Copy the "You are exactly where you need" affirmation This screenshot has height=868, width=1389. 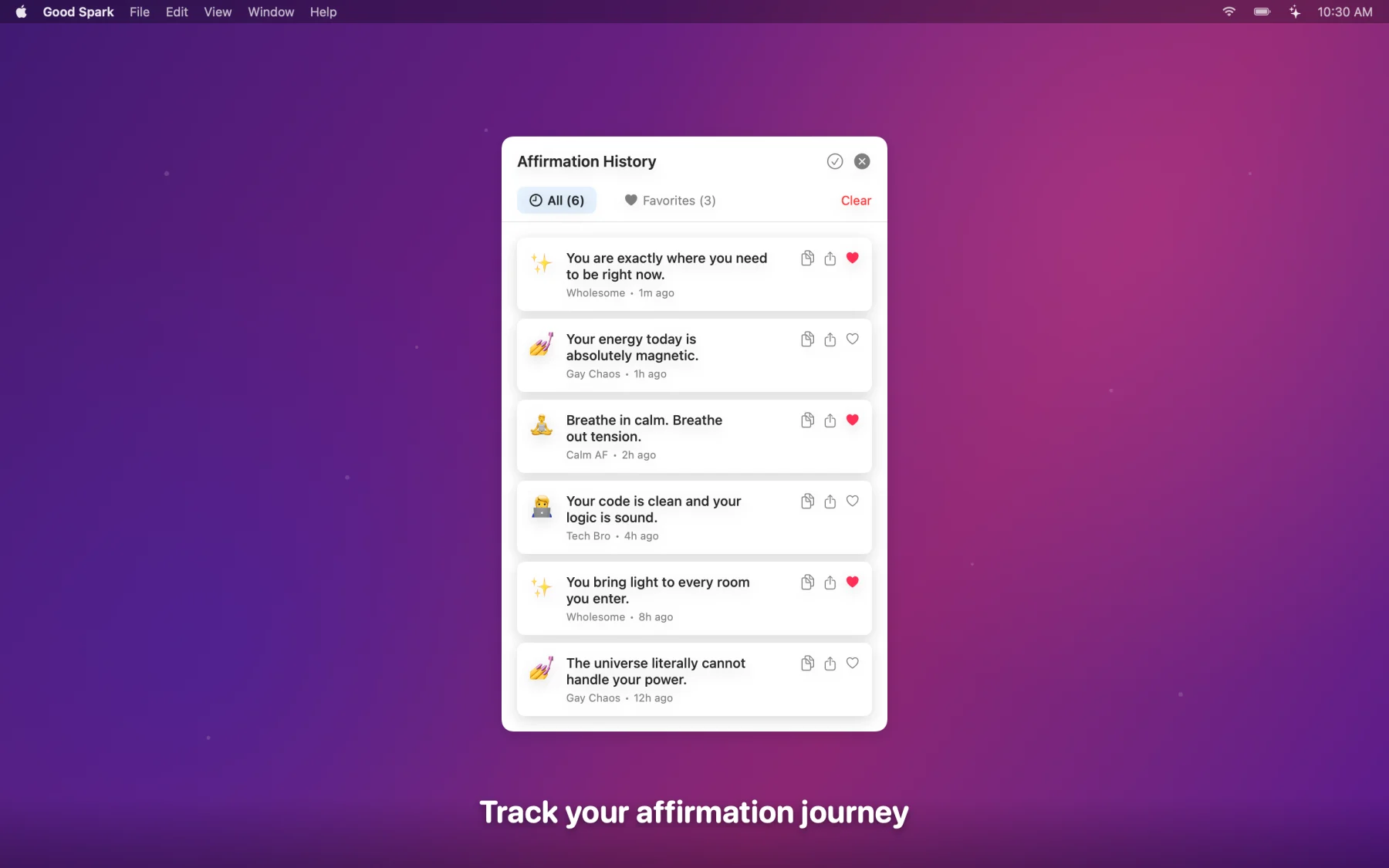[807, 258]
